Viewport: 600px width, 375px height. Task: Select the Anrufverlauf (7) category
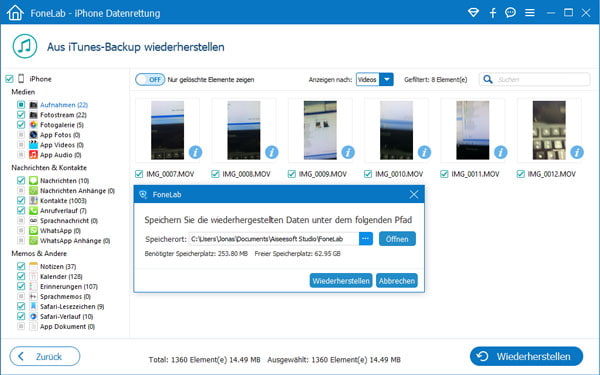tap(64, 210)
